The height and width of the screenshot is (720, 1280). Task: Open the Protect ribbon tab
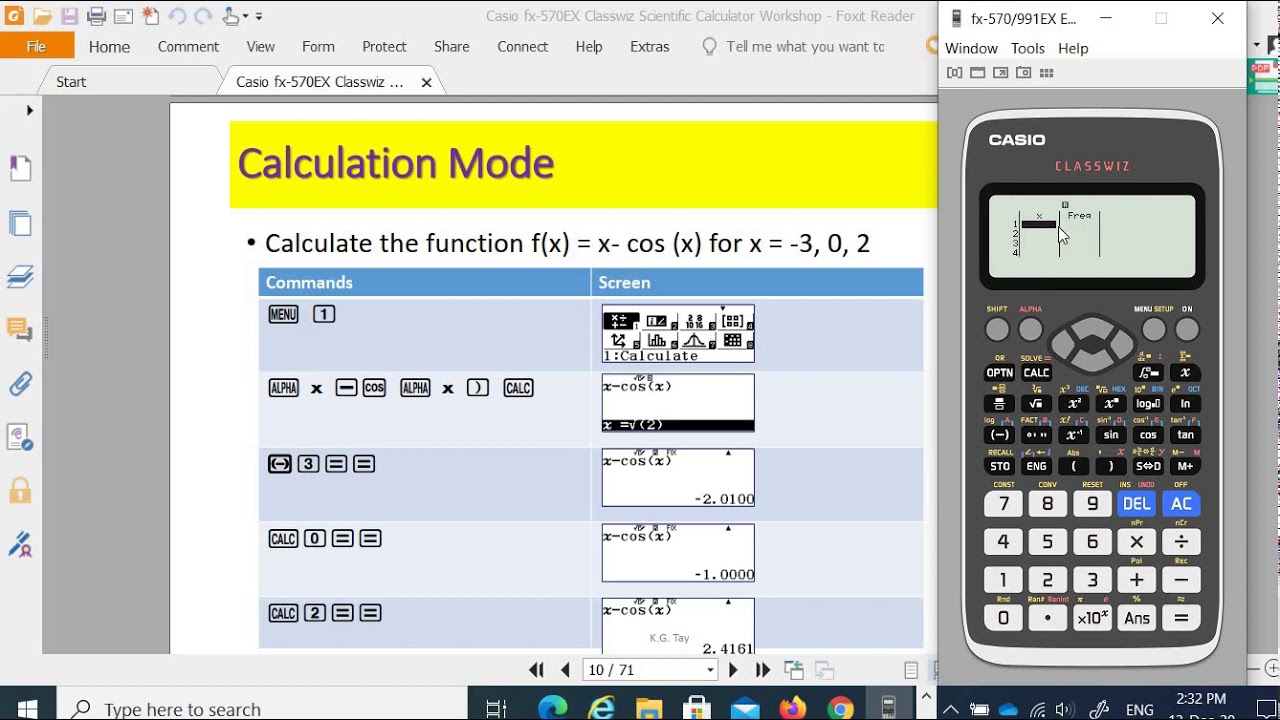(384, 46)
